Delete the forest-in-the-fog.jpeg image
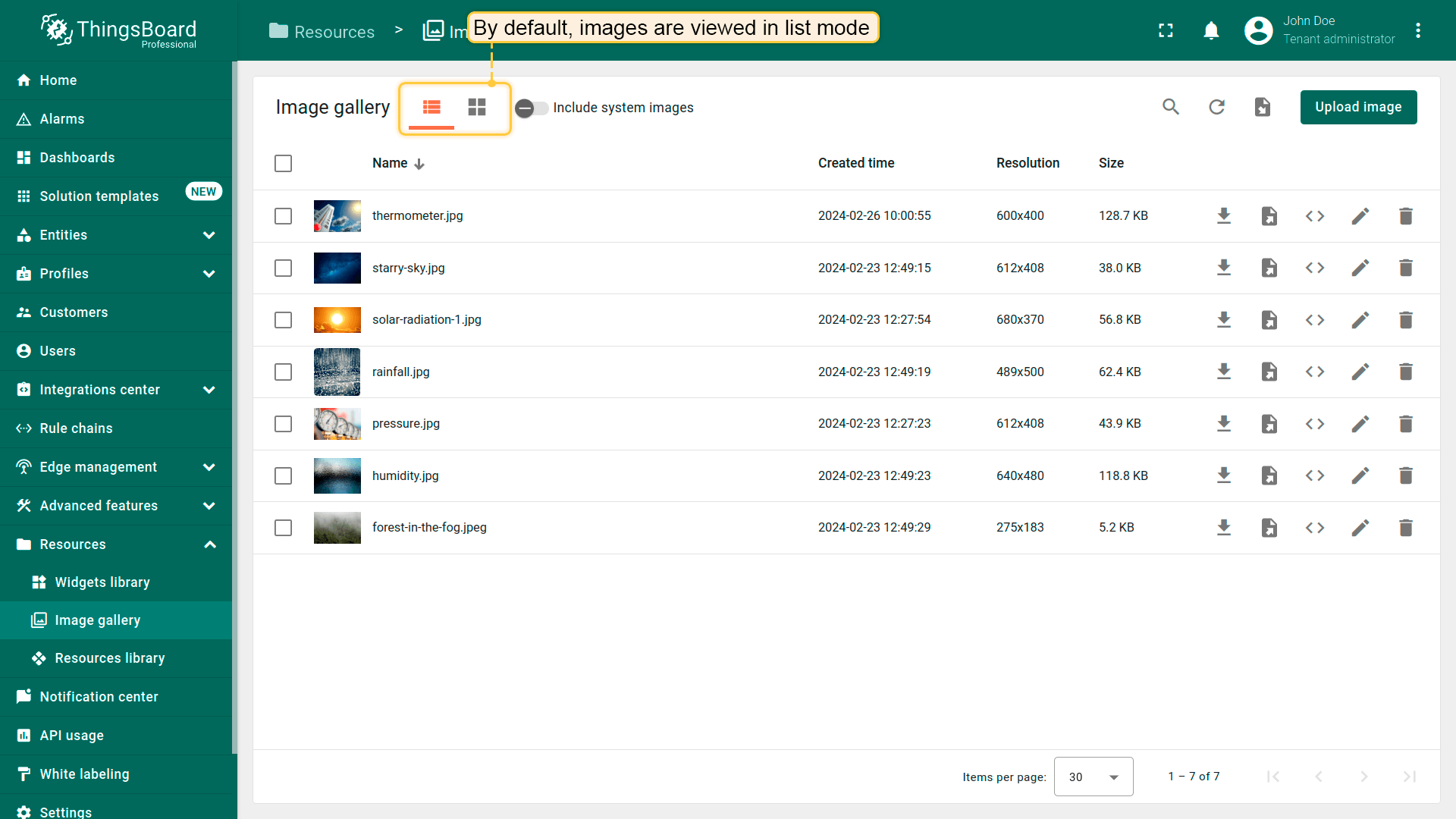Image resolution: width=1456 pixels, height=819 pixels. coord(1405,528)
